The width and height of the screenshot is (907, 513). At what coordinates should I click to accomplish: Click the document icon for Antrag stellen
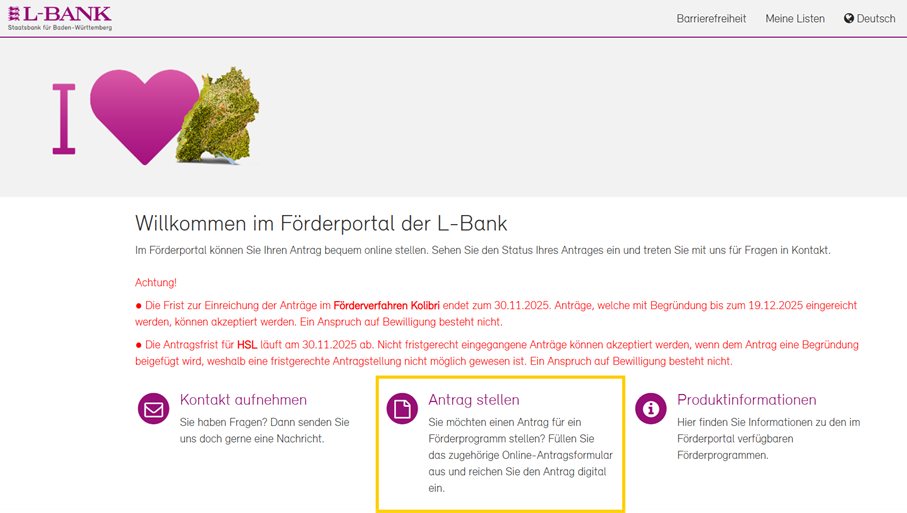(402, 408)
